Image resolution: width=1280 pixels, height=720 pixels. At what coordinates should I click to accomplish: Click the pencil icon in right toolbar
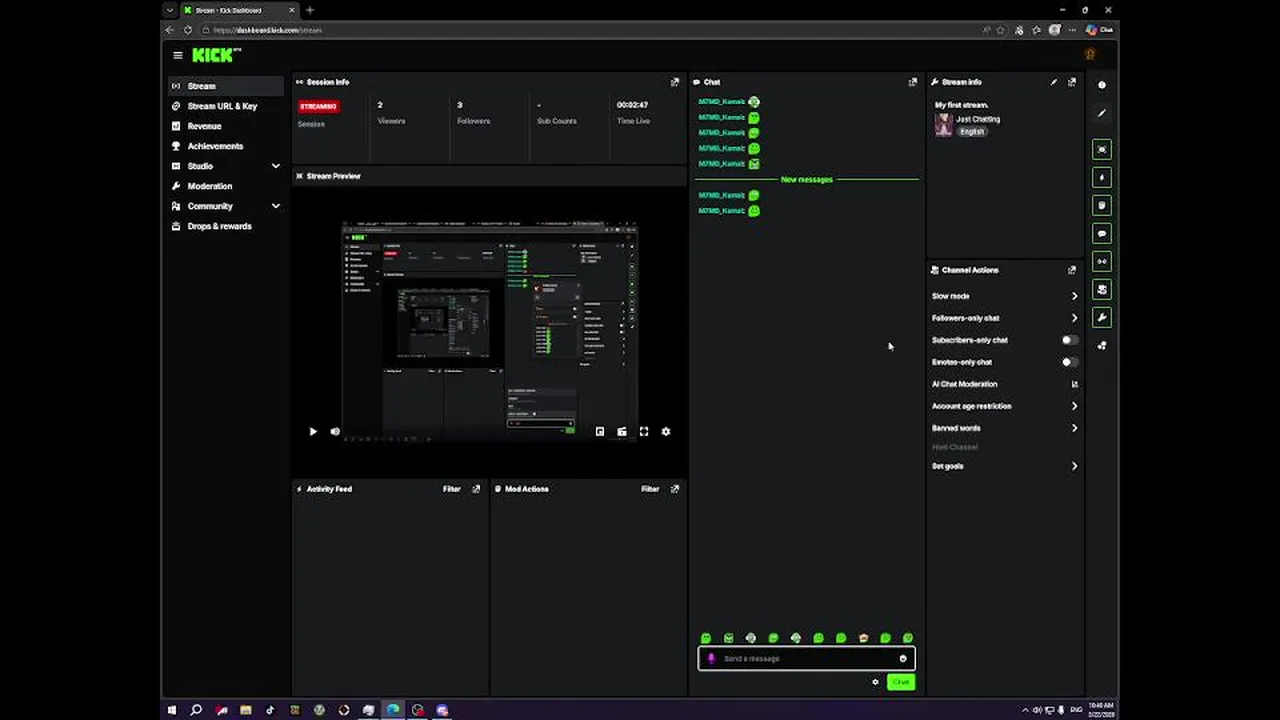[1102, 113]
